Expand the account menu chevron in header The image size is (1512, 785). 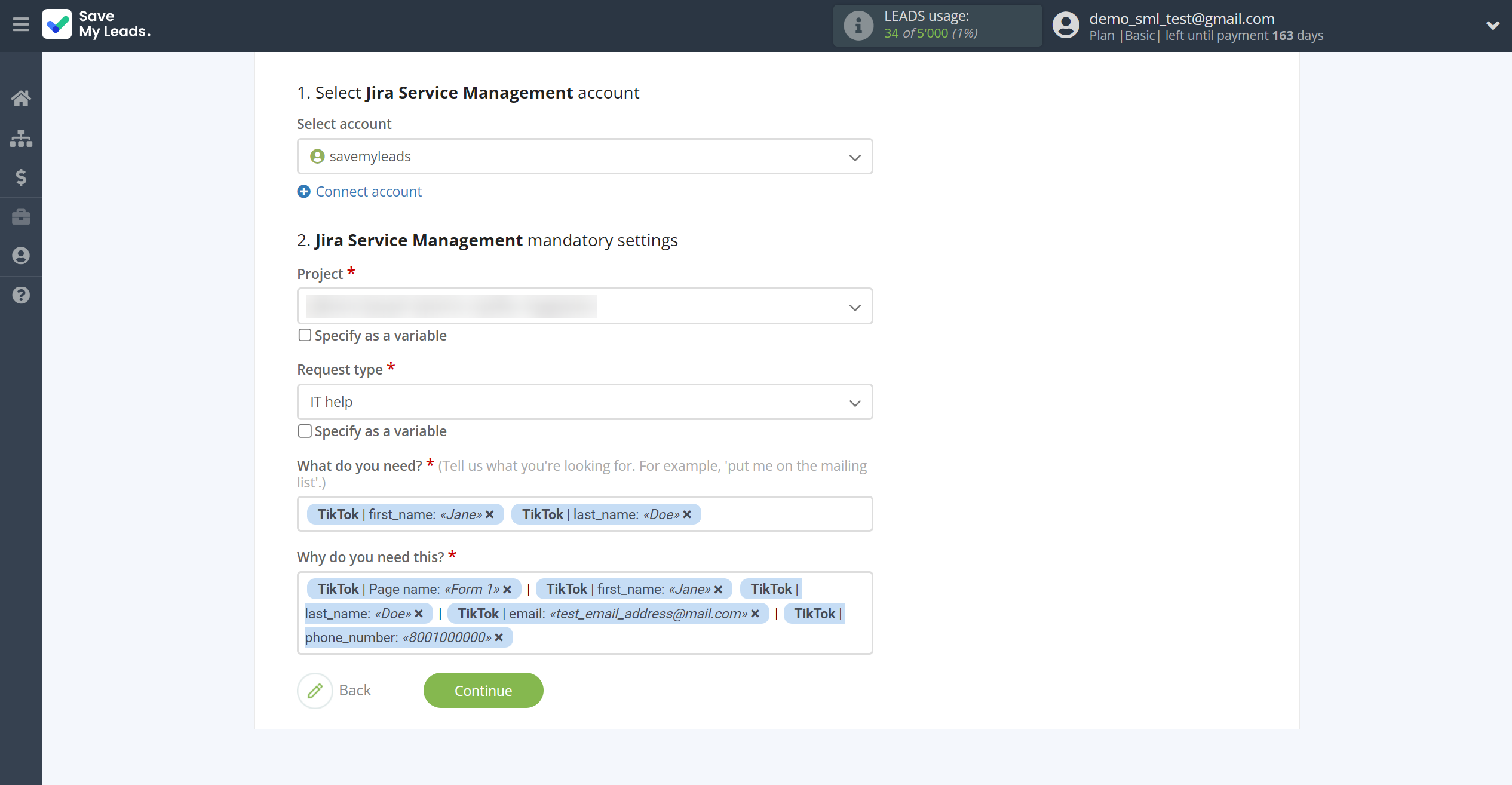pyautogui.click(x=1492, y=25)
